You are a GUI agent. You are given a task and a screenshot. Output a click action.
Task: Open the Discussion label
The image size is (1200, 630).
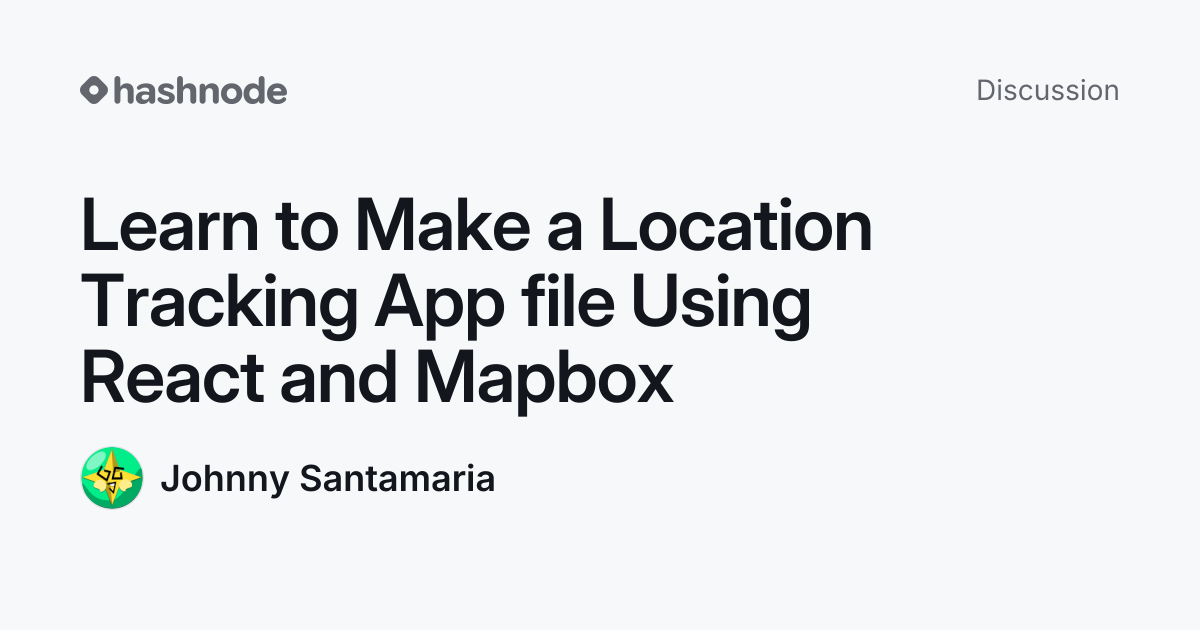(x=1047, y=90)
